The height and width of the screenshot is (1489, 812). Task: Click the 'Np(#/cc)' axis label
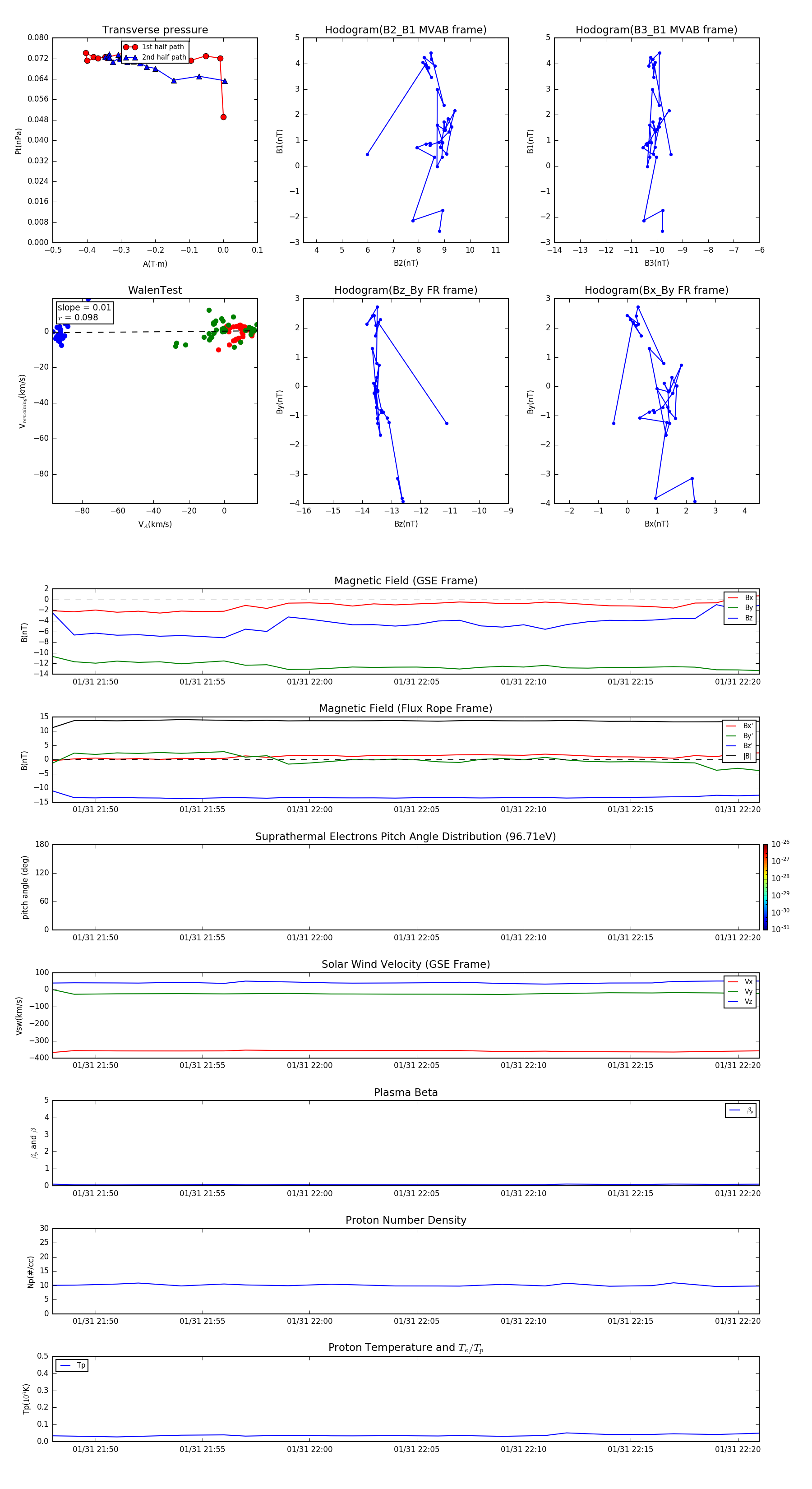point(31,1272)
